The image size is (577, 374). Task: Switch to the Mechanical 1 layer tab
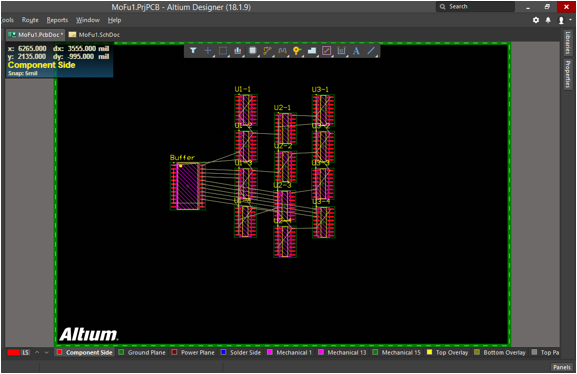tap(290, 352)
